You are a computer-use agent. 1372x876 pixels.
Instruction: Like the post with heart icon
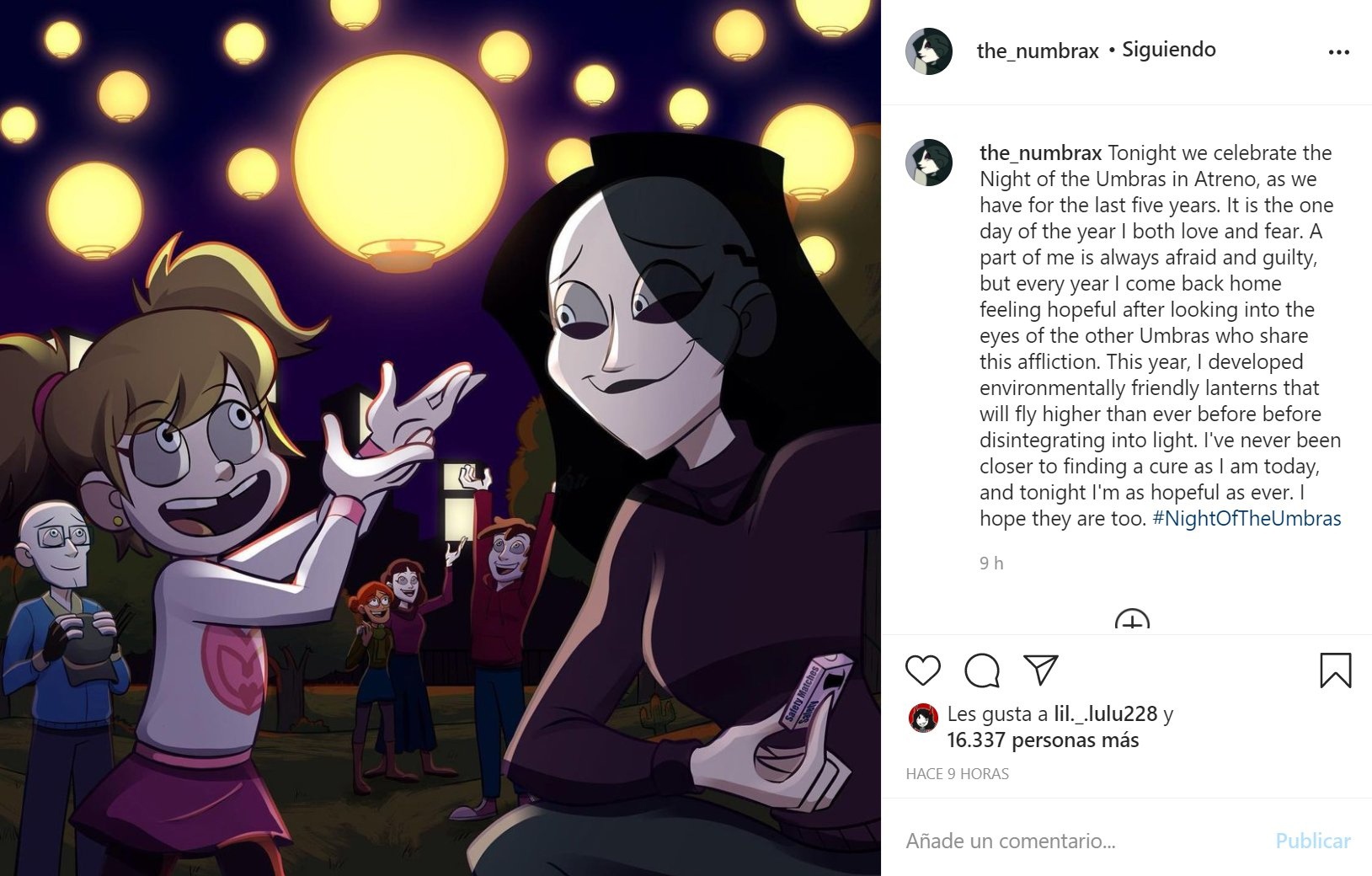coord(922,670)
